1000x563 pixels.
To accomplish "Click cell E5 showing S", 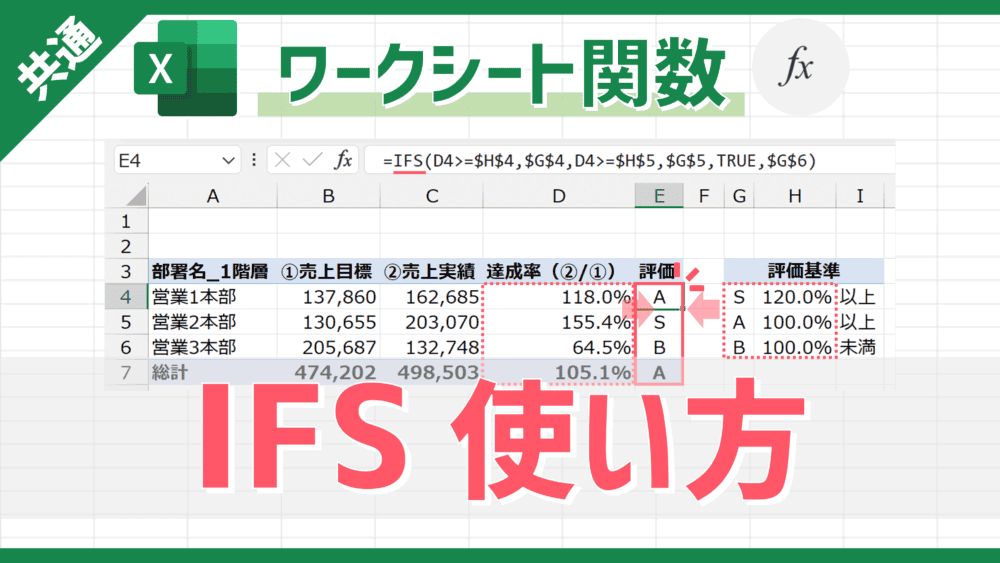I will [x=659, y=322].
